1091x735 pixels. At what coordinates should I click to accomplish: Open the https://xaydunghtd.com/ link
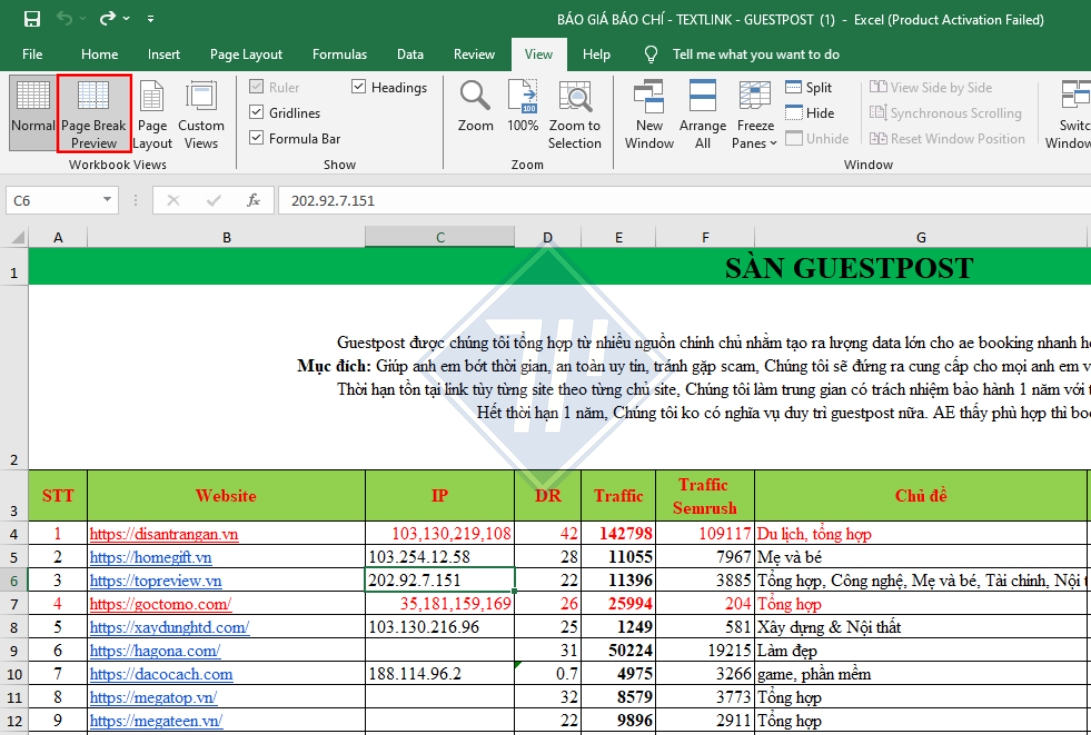(169, 627)
